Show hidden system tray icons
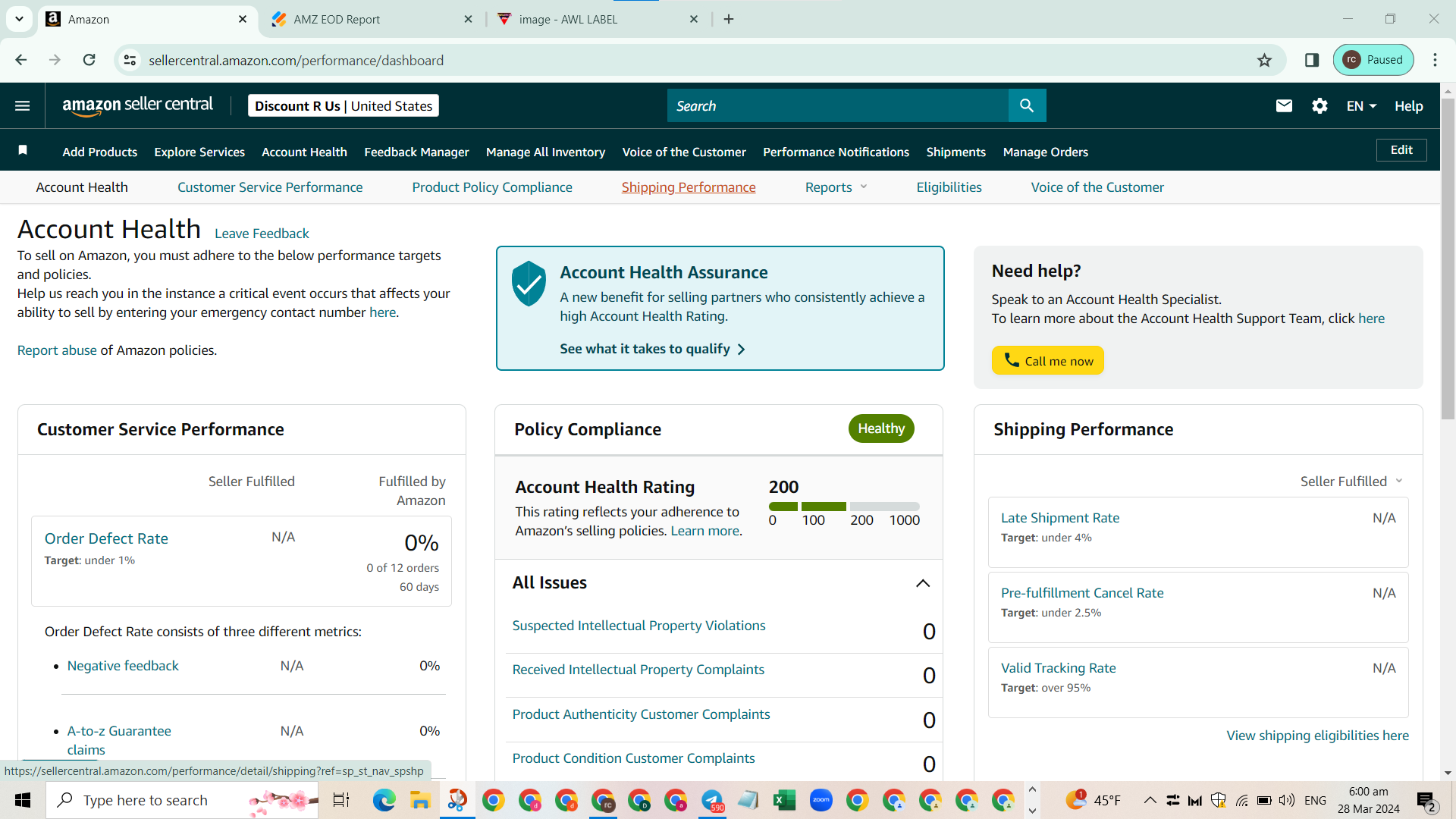The width and height of the screenshot is (1456, 819). click(1150, 800)
